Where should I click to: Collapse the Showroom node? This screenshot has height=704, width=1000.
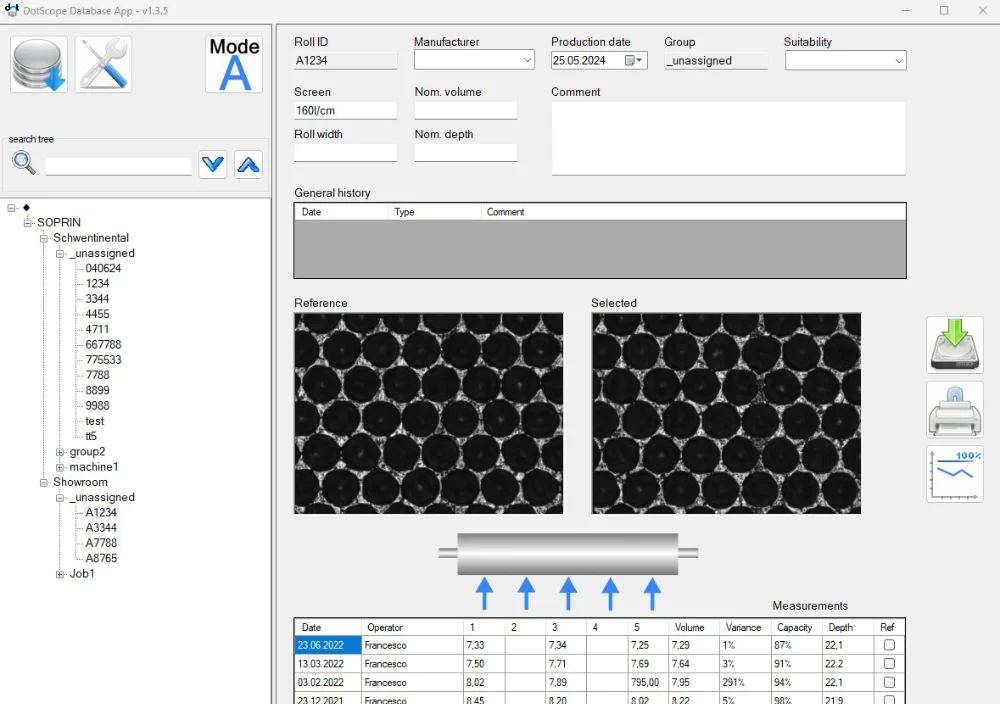click(x=44, y=482)
